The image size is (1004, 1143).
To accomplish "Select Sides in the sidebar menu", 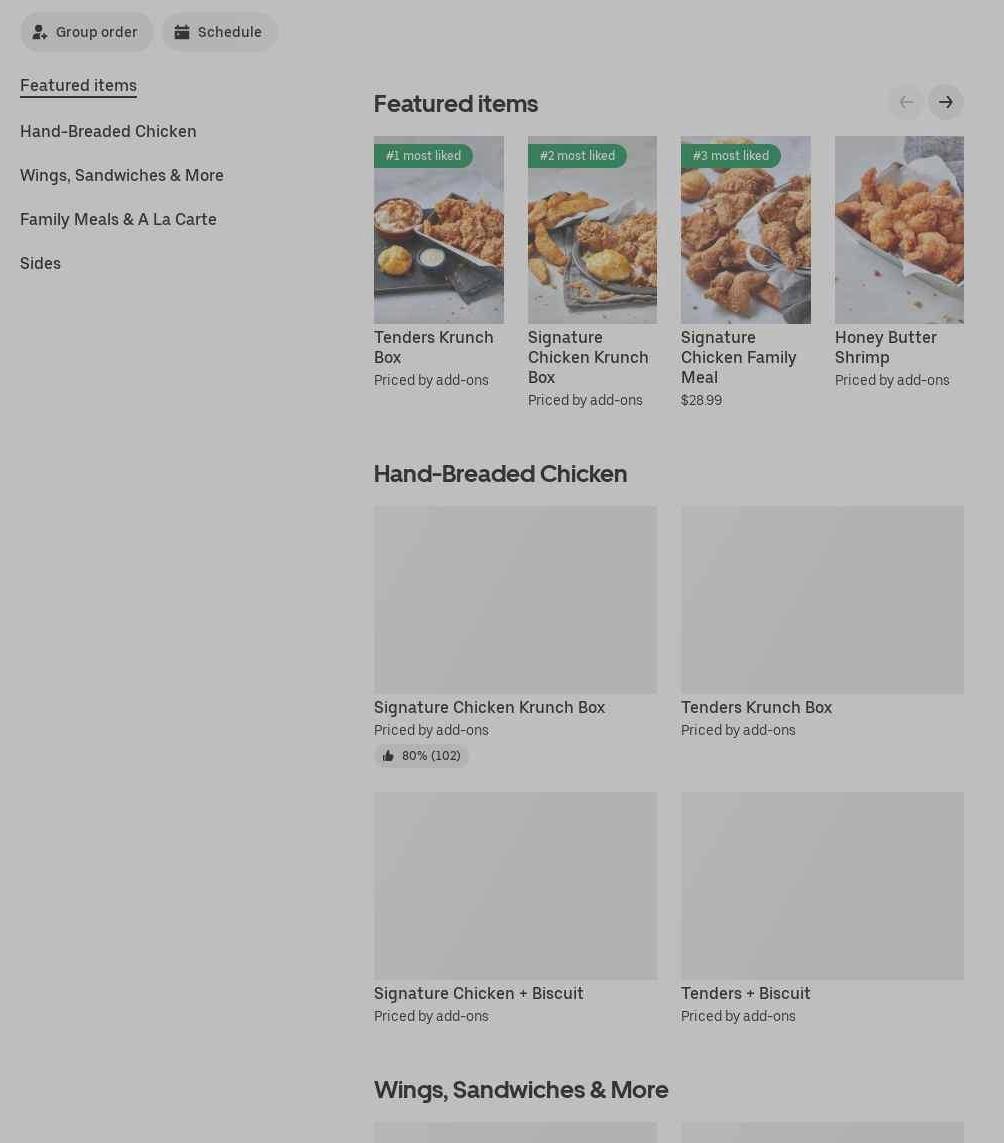I will pos(40,263).
